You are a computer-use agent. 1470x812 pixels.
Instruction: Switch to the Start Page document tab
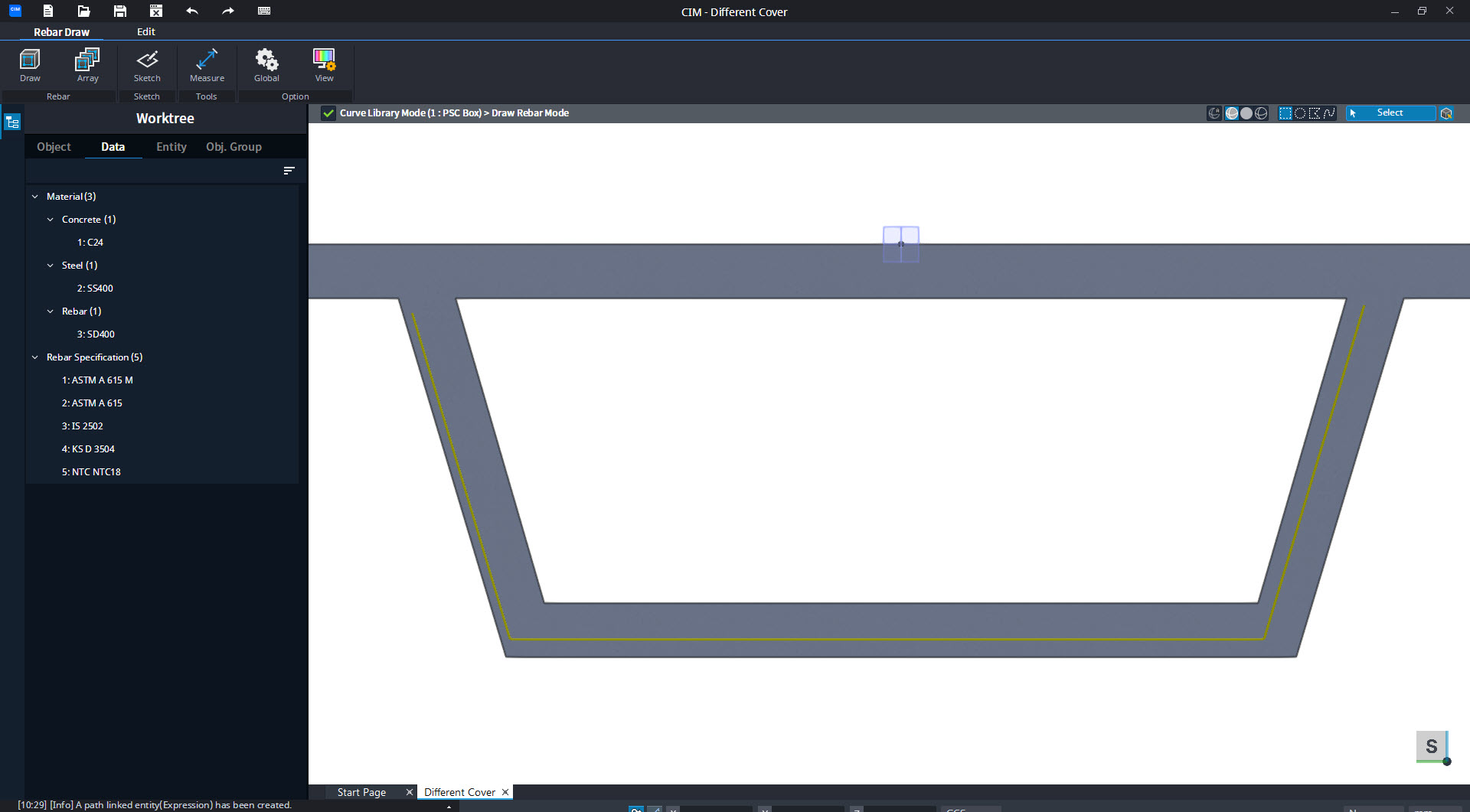[x=361, y=792]
